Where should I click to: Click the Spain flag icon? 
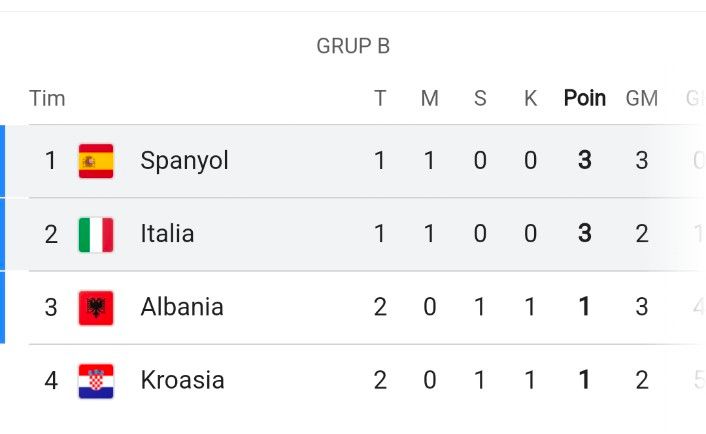pyautogui.click(x=96, y=161)
